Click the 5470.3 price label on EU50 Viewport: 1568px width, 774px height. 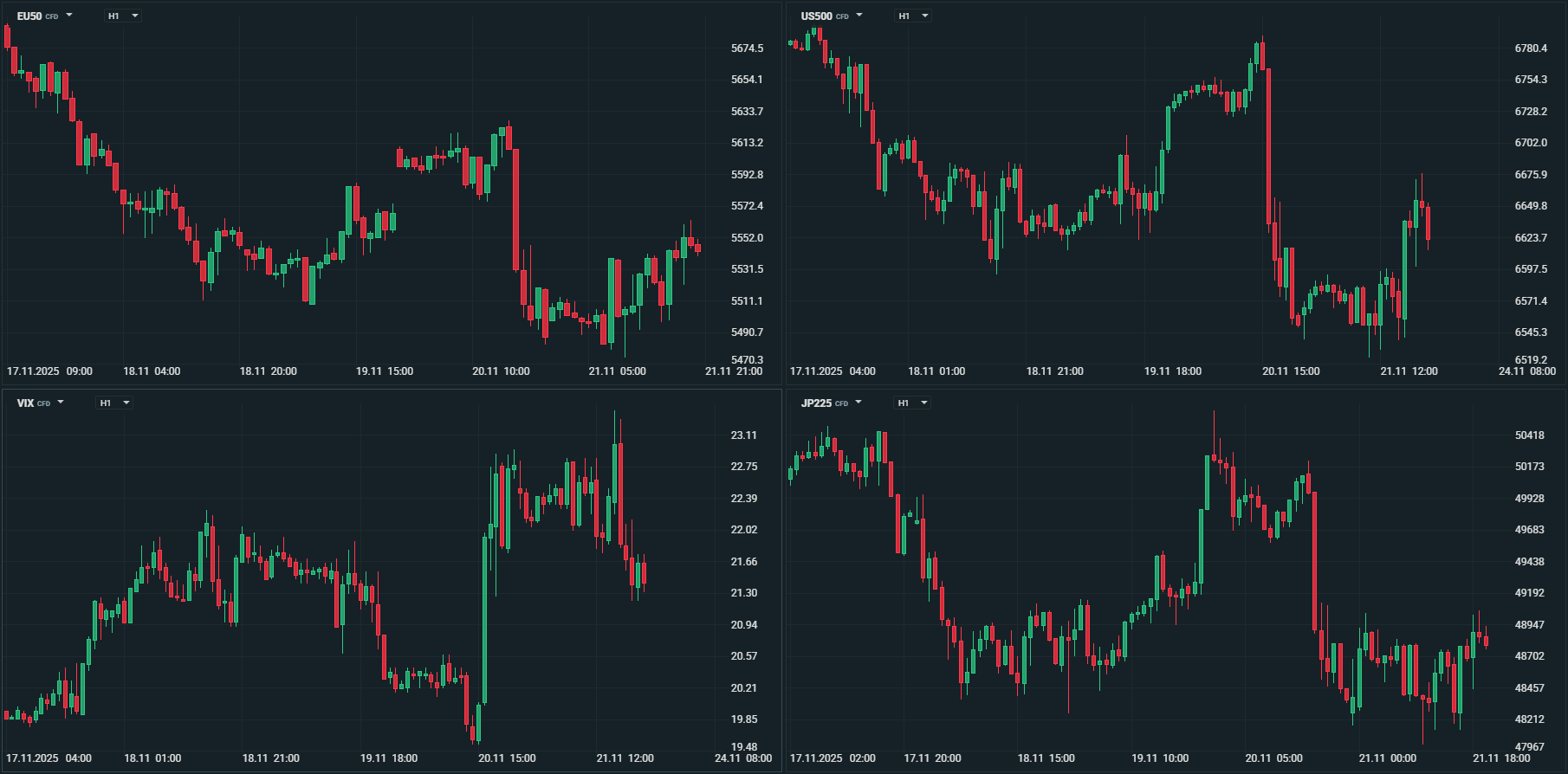coord(747,360)
